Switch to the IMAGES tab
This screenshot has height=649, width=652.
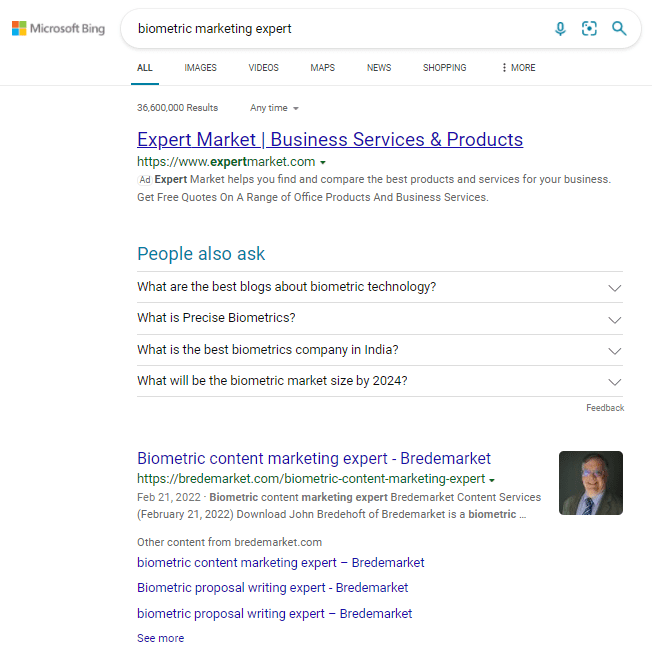click(x=200, y=68)
